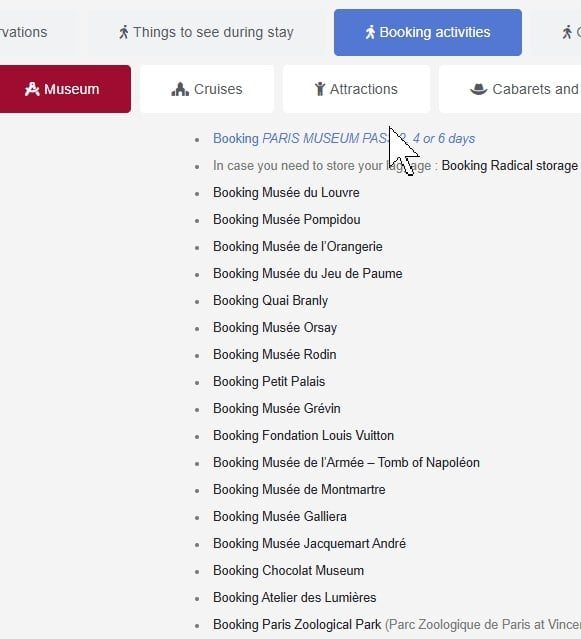
Task: Open the Booking activities tab
Action: tap(428, 33)
